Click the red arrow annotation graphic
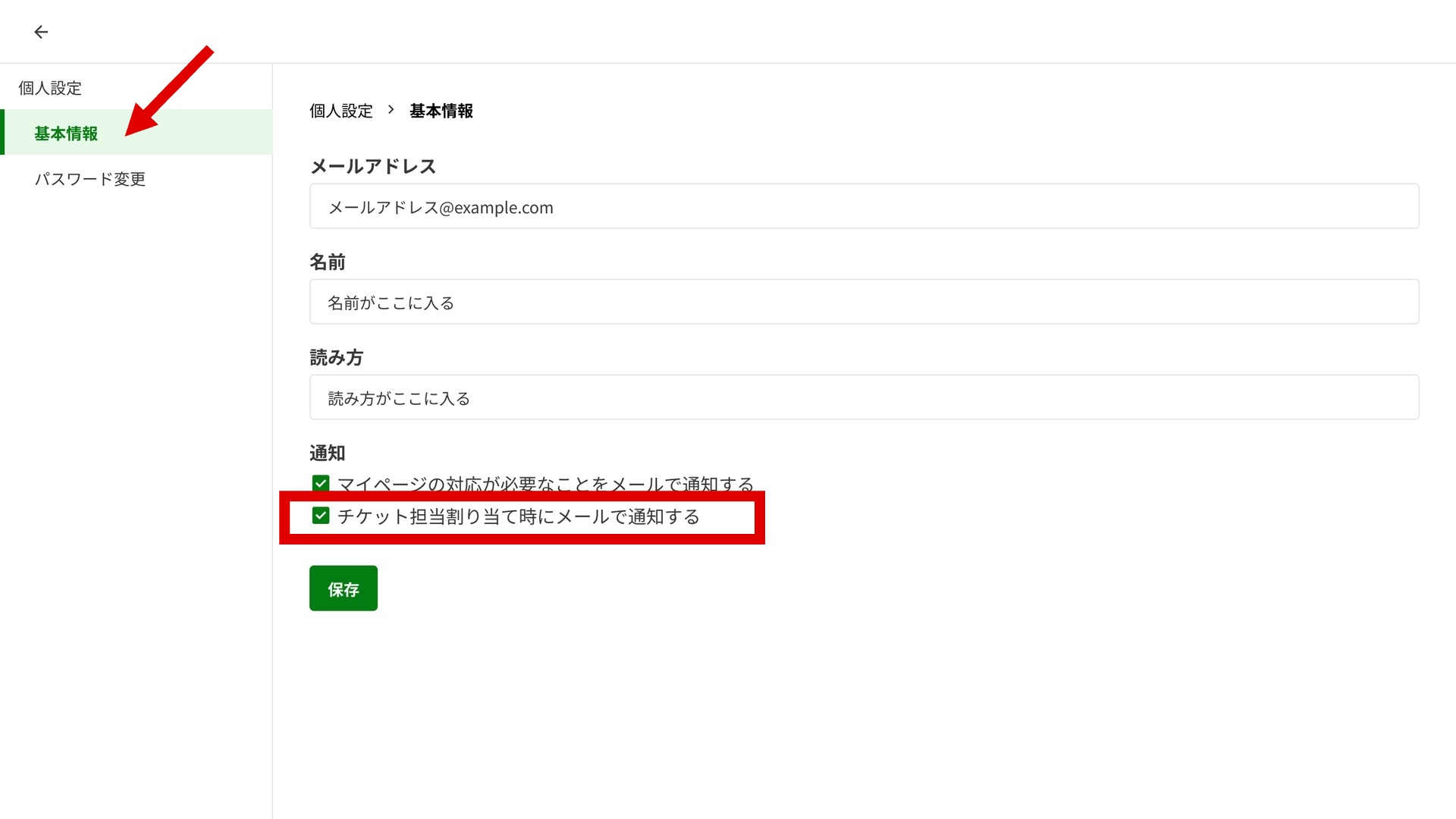This screenshot has width=1456, height=819. point(170,91)
